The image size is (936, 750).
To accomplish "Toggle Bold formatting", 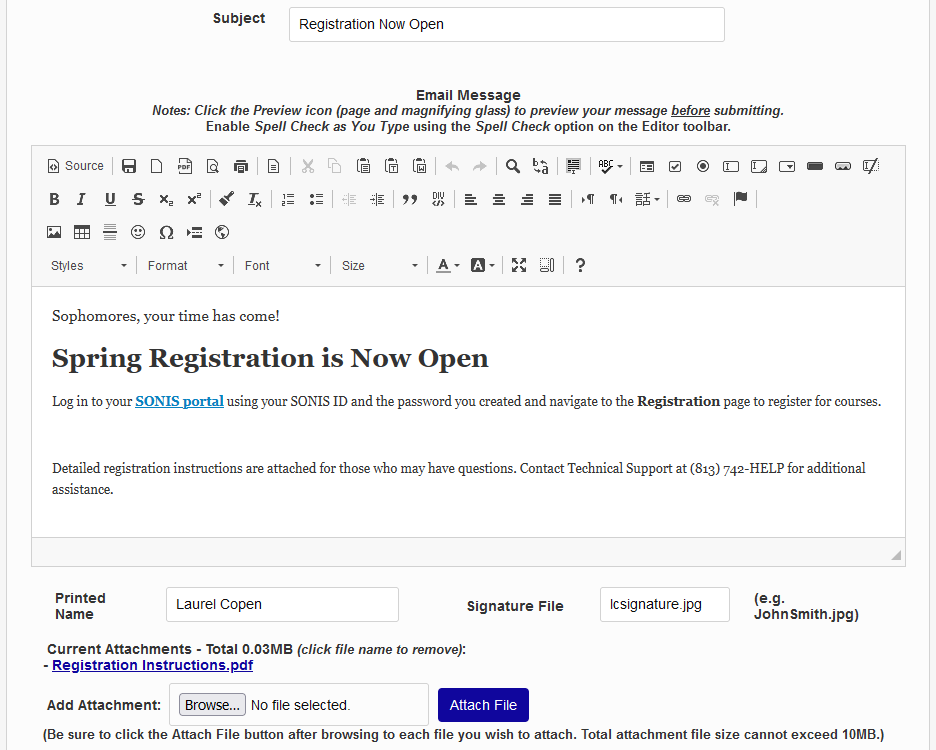I will pos(54,199).
